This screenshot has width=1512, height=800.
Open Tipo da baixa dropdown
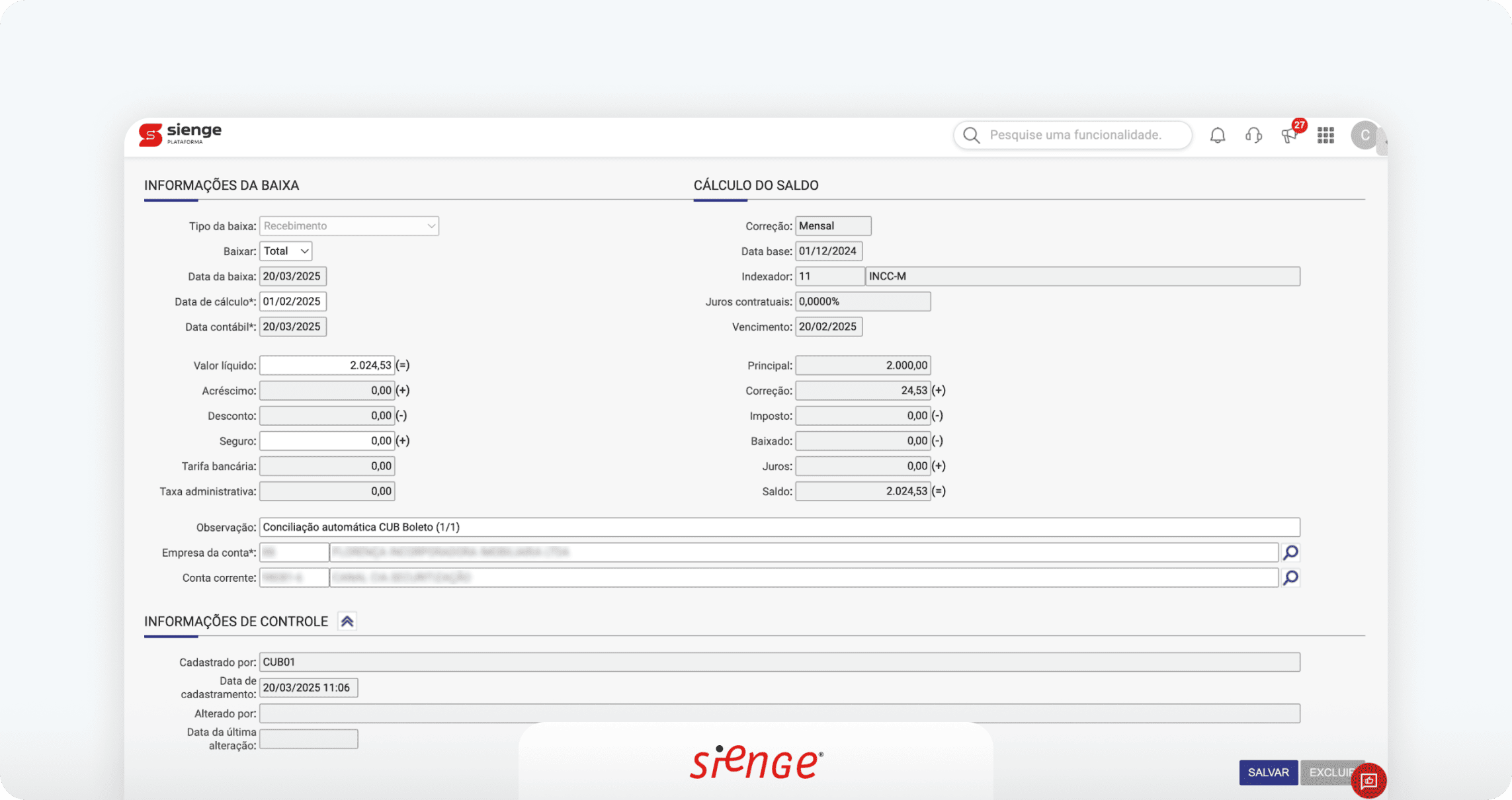[x=349, y=226]
